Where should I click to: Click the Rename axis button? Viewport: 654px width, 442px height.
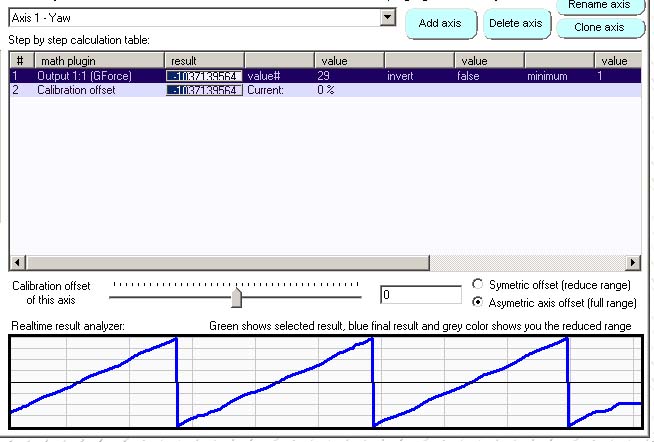tap(601, 5)
